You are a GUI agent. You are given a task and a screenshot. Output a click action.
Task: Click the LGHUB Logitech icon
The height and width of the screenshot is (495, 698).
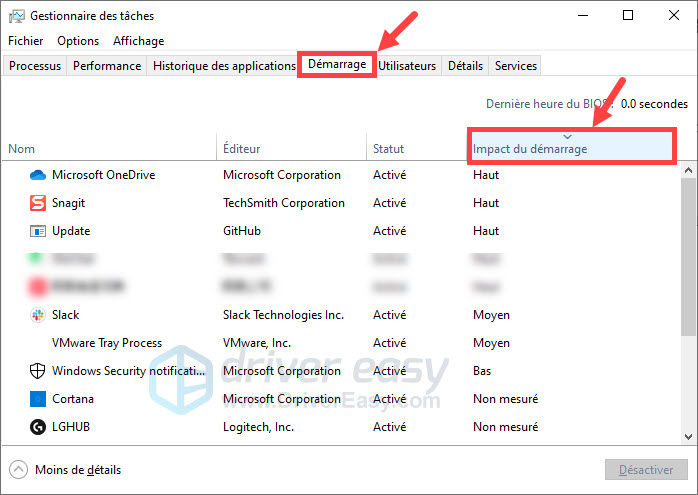[38, 427]
